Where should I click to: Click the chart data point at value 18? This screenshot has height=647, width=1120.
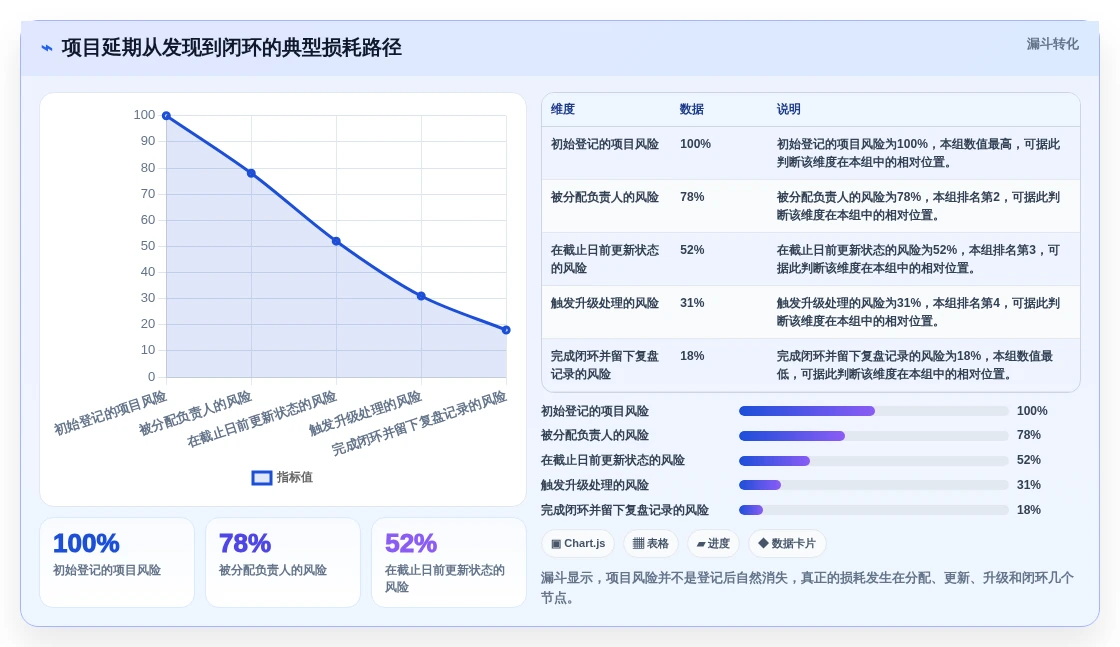(506, 330)
